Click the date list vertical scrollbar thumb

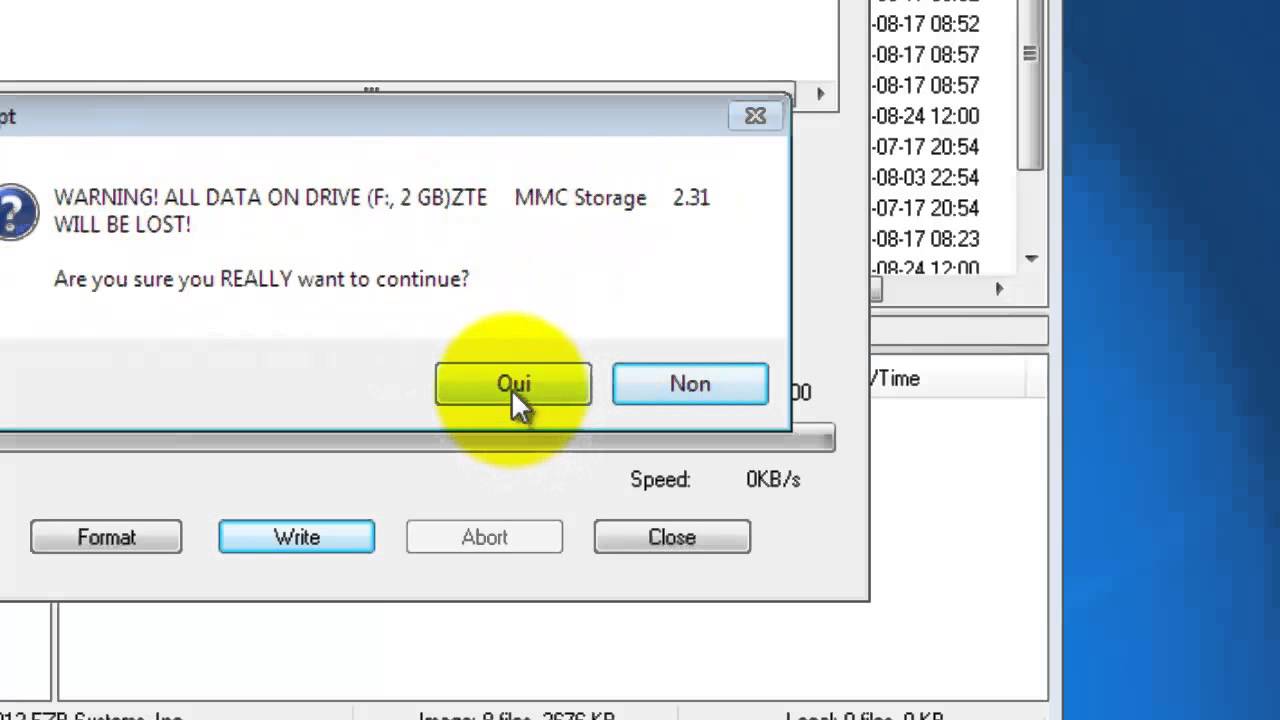[1031, 90]
